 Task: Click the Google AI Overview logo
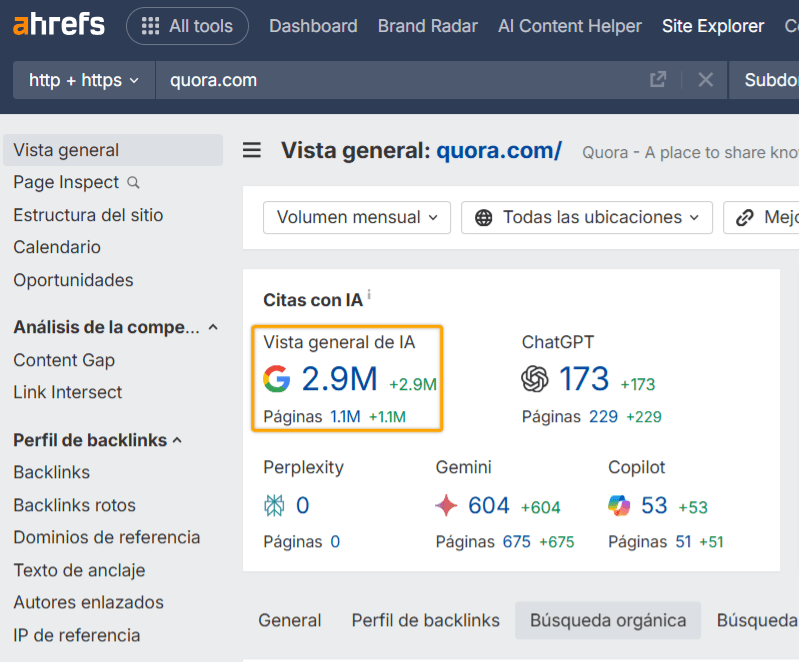click(277, 379)
